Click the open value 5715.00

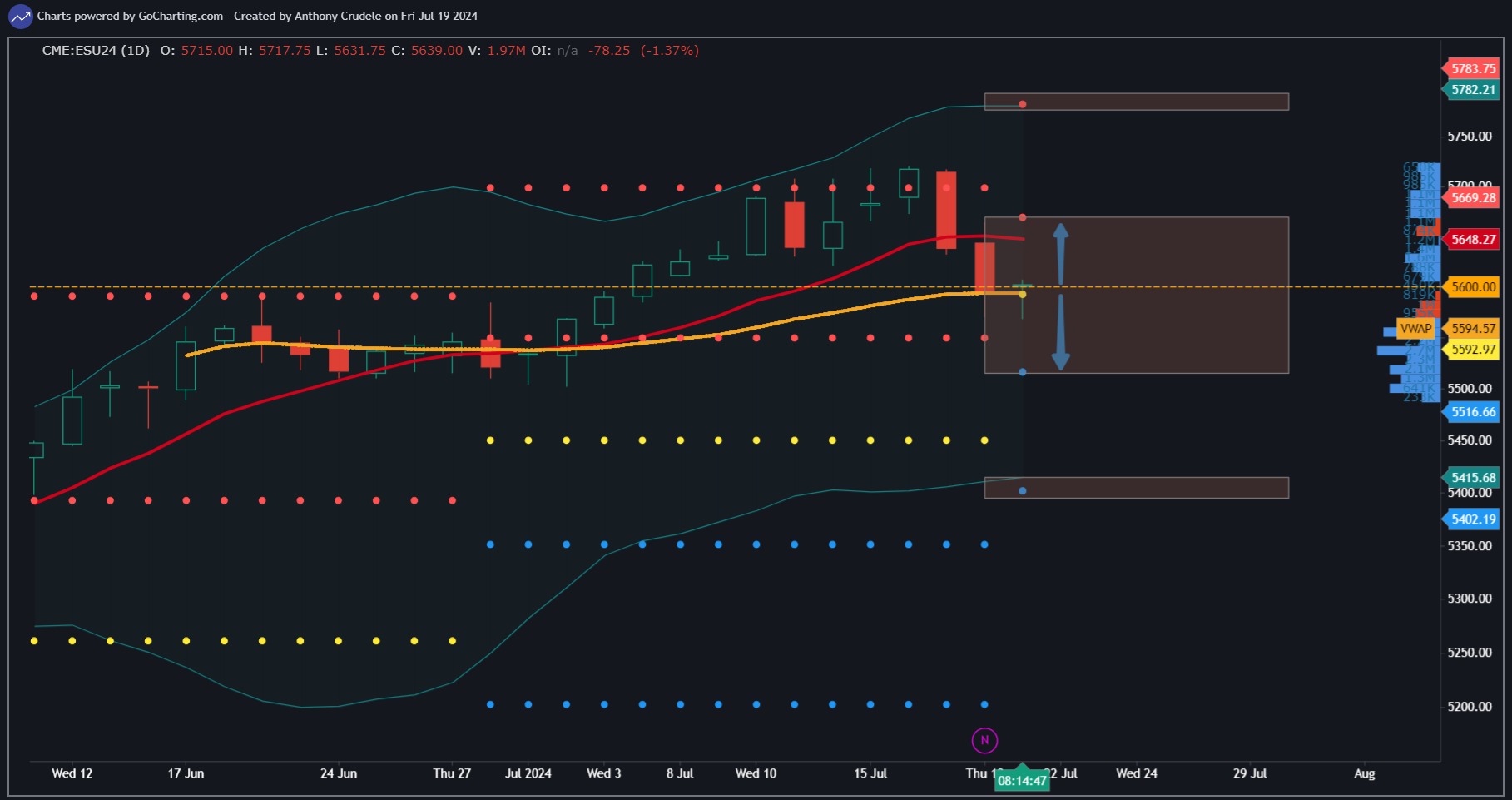click(x=207, y=51)
